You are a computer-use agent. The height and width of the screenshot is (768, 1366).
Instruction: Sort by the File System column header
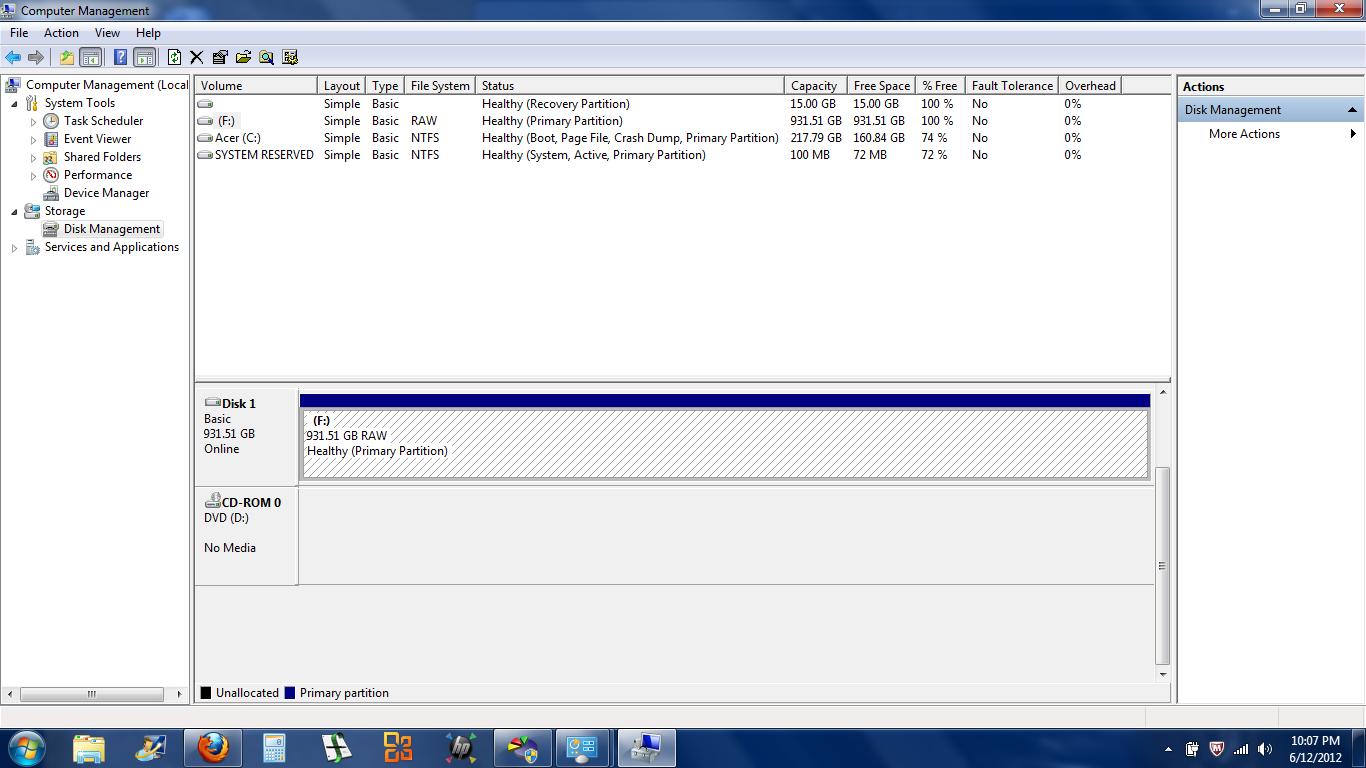point(440,86)
